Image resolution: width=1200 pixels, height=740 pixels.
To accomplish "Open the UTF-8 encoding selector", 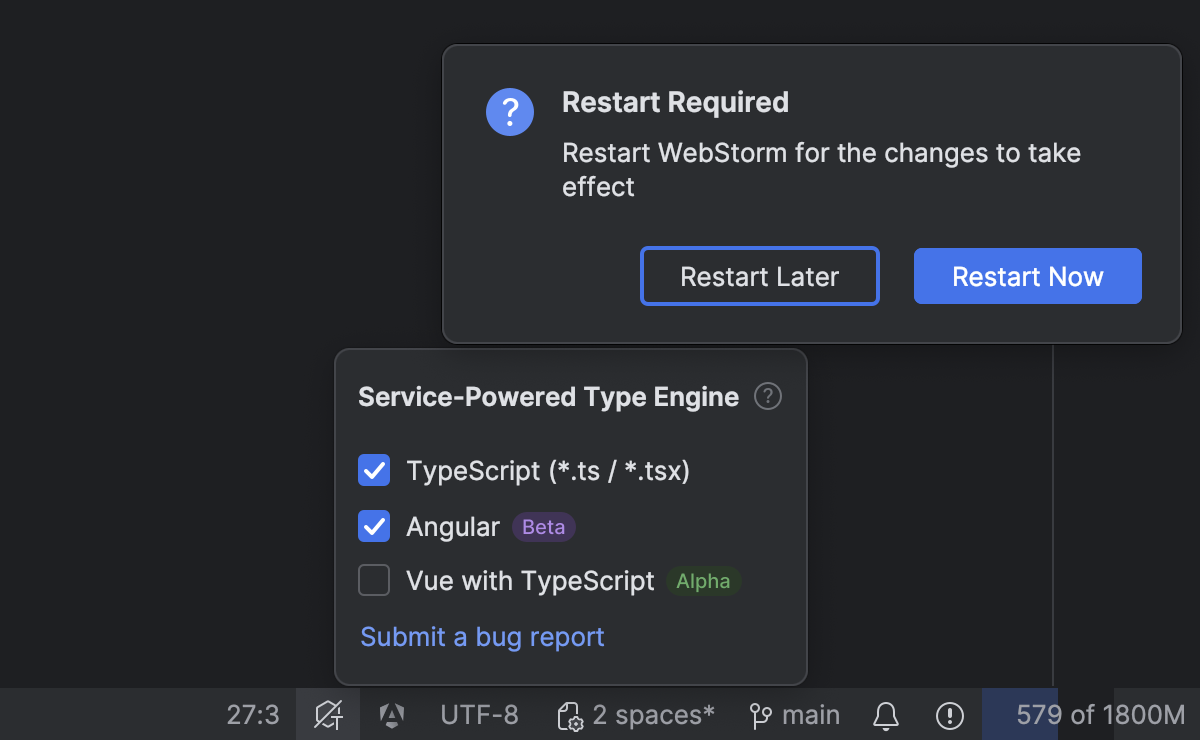I will coord(478,714).
